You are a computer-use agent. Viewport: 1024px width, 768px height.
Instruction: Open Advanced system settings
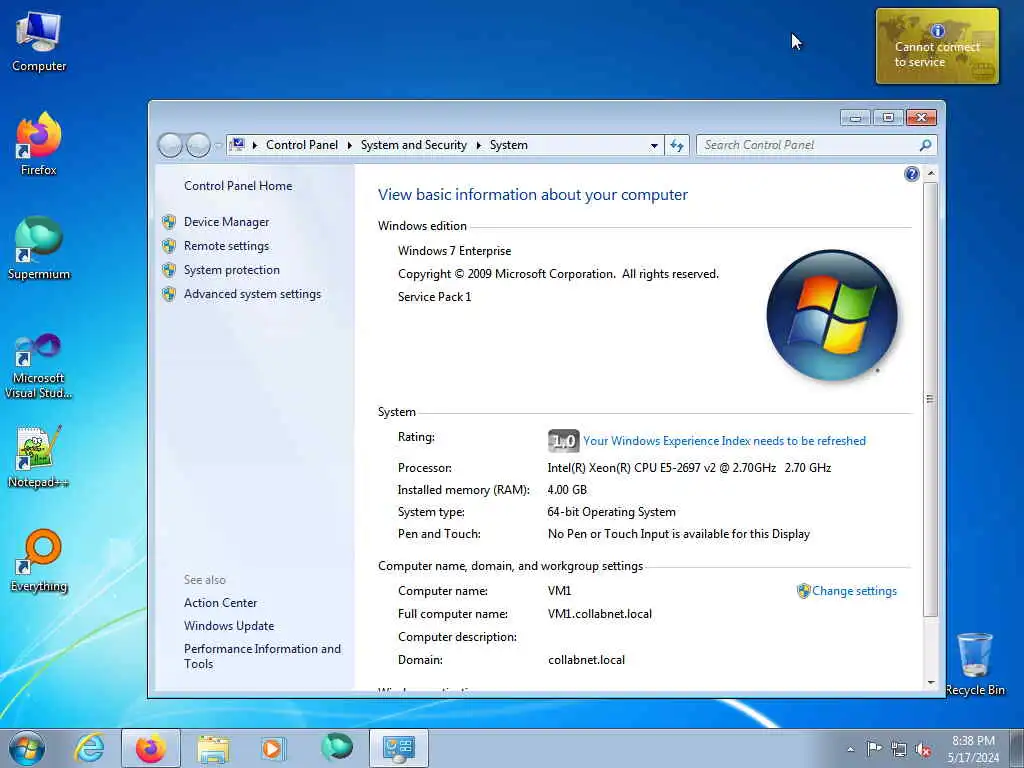coord(252,294)
